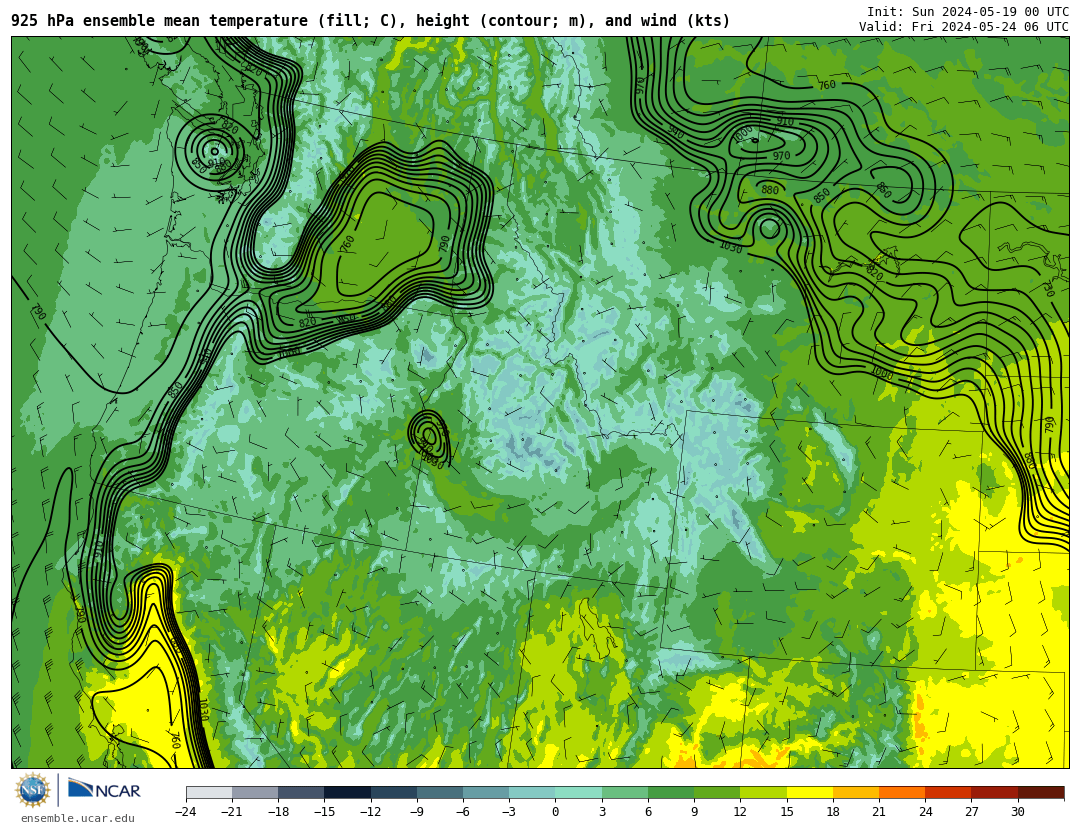Open the ensemble.ucar.edu link text
Image resolution: width=1080 pixels, height=831 pixels.
click(78, 819)
